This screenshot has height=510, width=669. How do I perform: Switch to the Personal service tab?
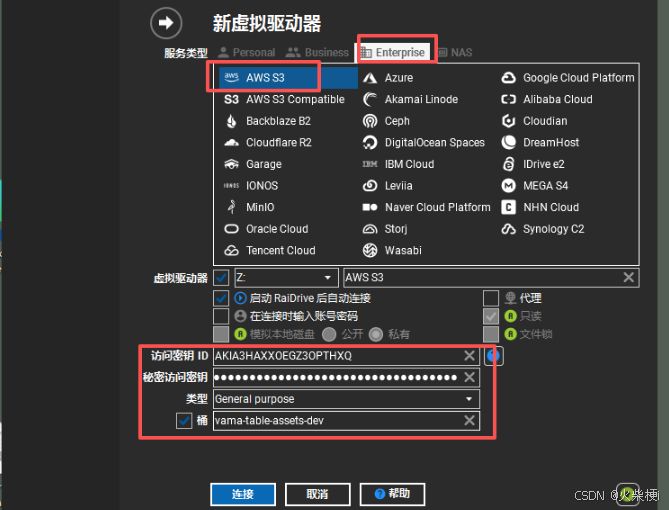point(247,52)
